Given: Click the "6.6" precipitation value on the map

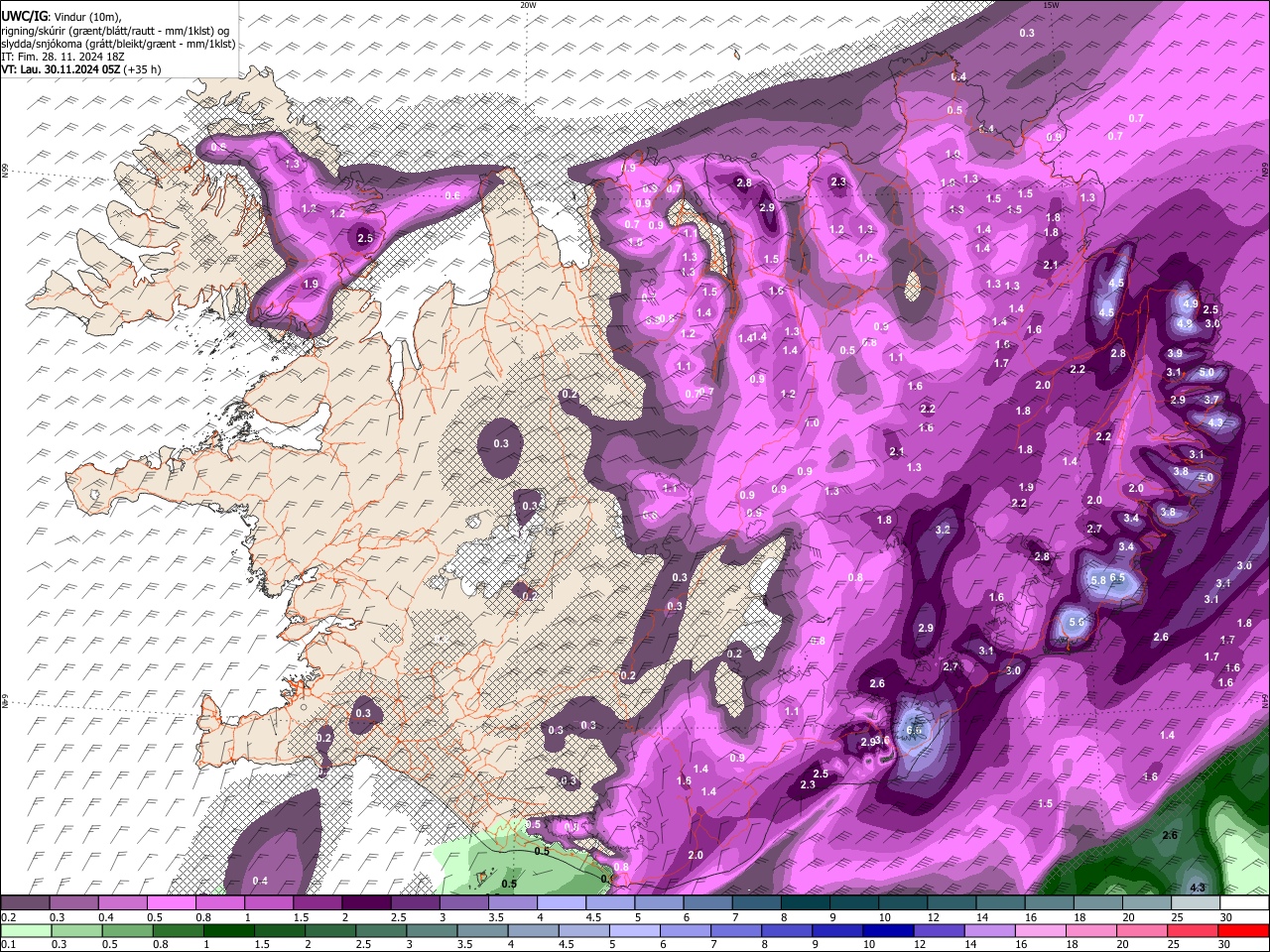Looking at the screenshot, I should click(914, 731).
